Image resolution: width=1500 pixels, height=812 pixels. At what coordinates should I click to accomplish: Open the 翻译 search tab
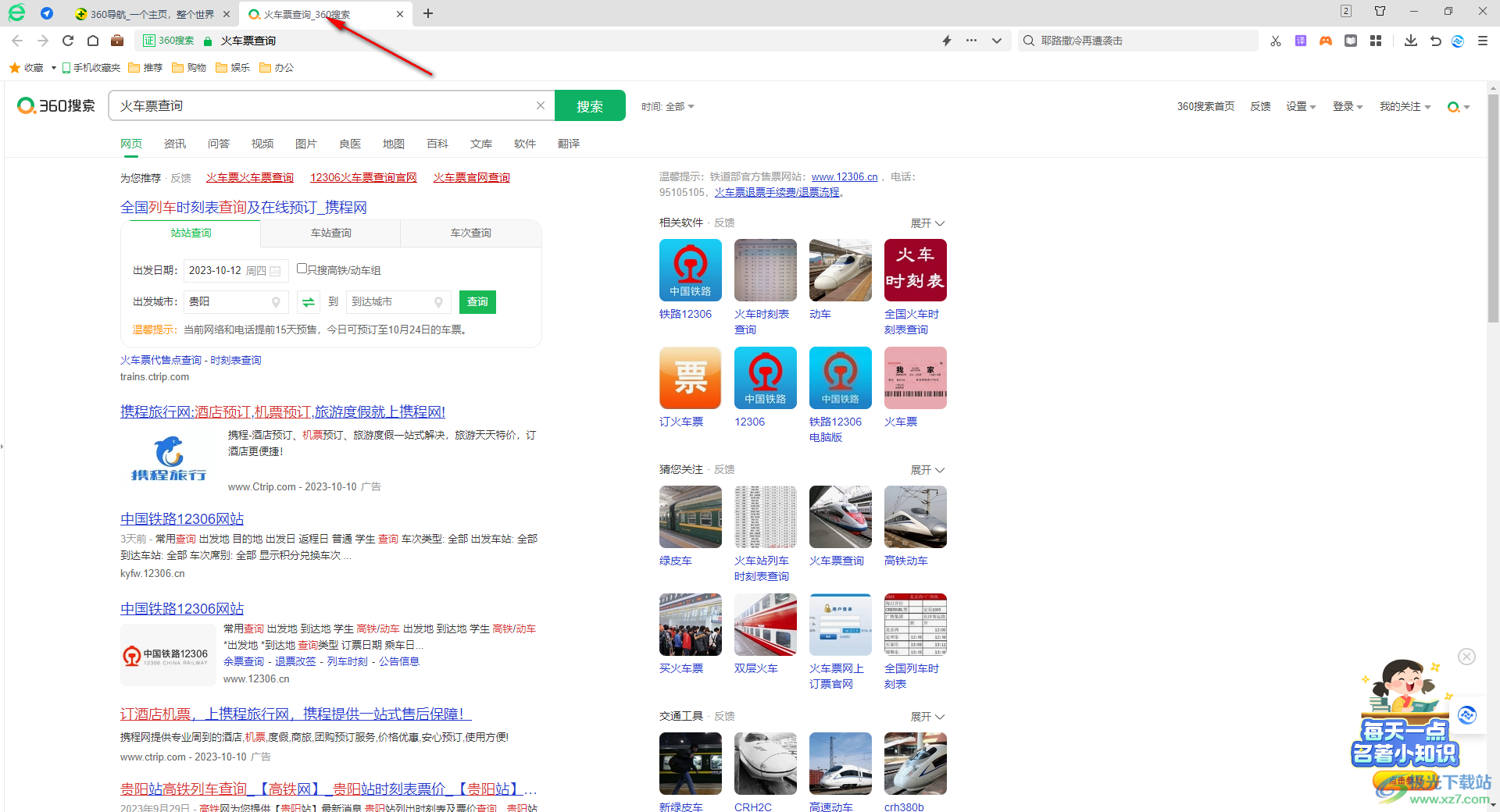tap(569, 144)
